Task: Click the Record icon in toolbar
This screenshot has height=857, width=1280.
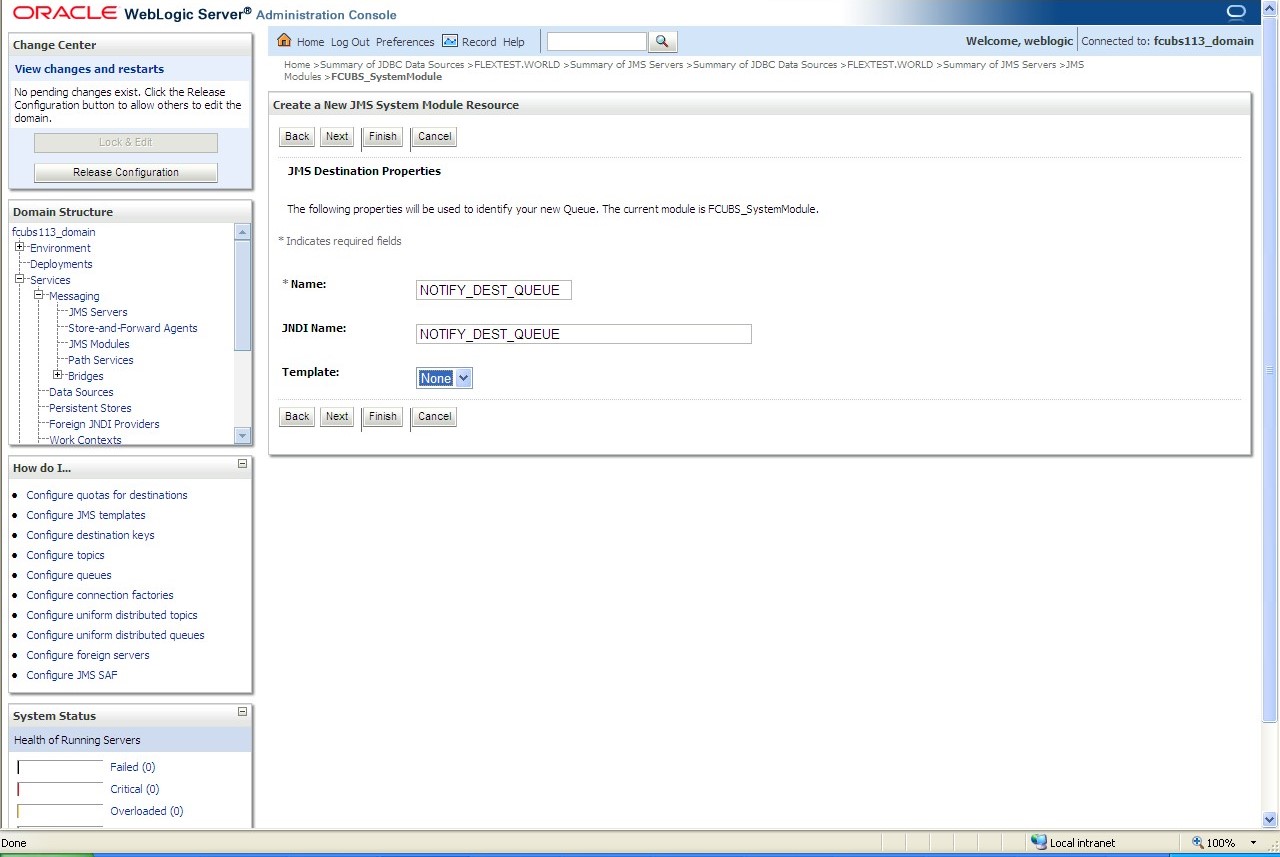Action: (450, 41)
